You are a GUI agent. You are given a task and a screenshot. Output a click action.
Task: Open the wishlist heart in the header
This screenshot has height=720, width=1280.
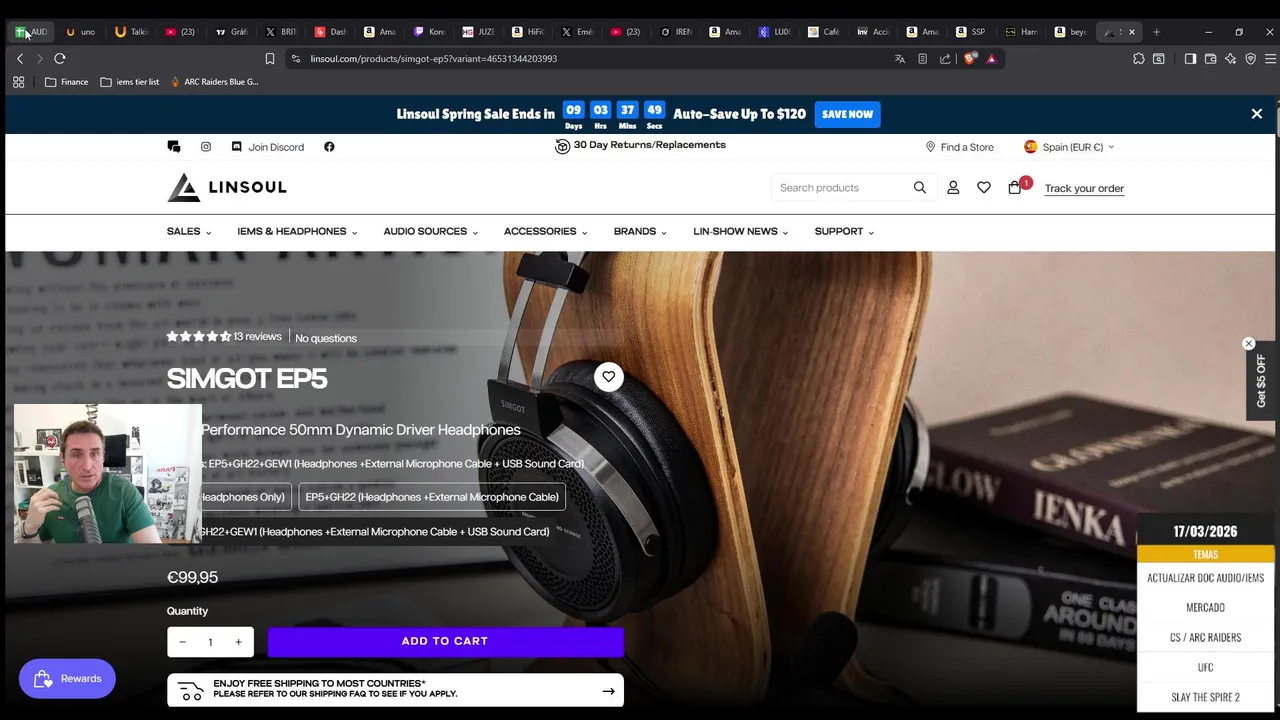pos(984,188)
